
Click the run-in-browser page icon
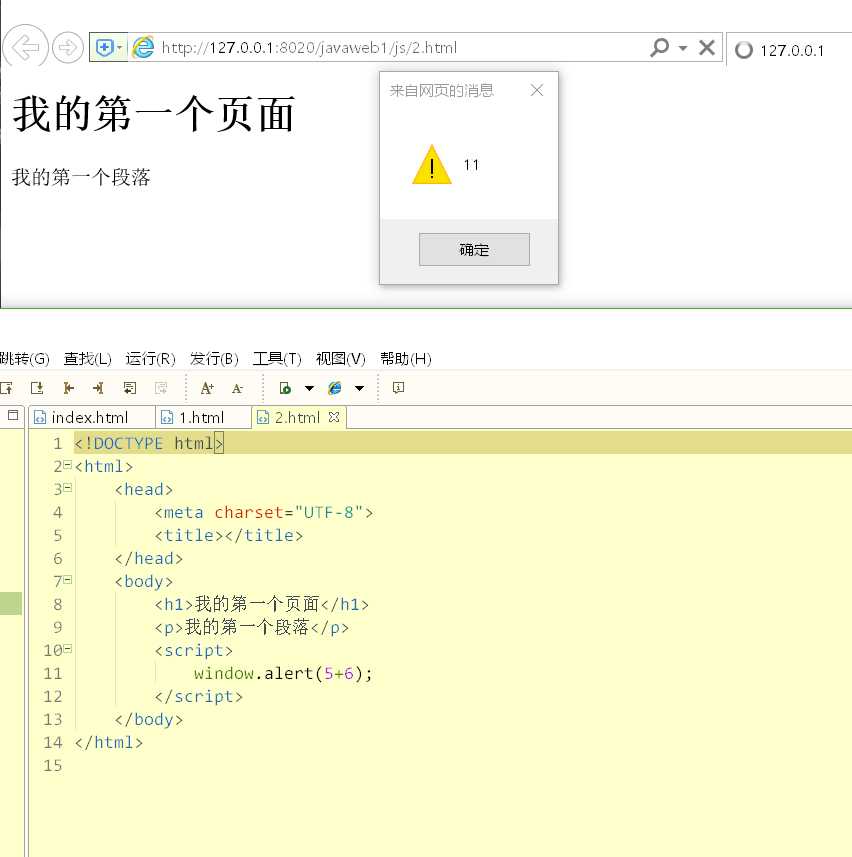pos(285,388)
